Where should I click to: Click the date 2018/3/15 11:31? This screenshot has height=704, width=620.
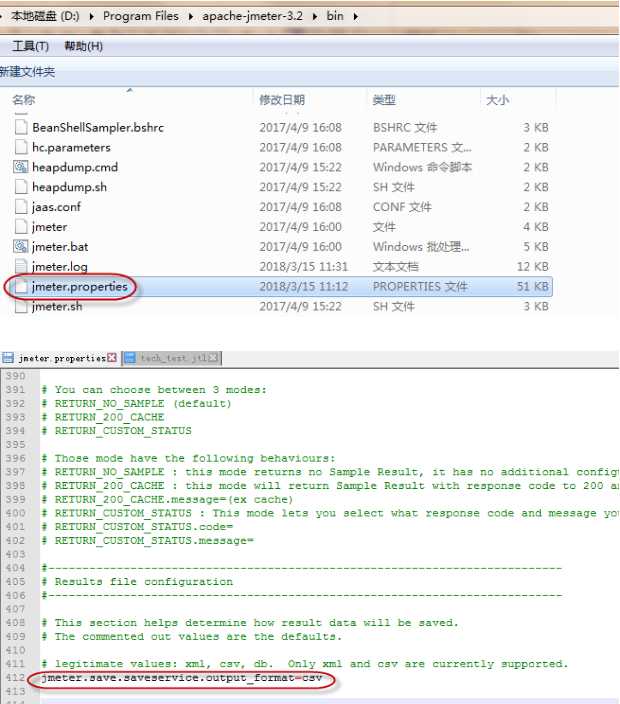[303, 267]
